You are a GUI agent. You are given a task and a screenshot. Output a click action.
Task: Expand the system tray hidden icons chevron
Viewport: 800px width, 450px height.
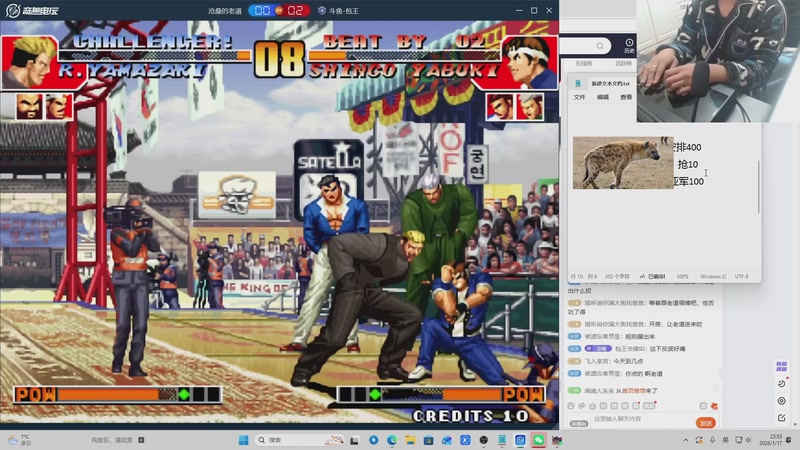click(686, 440)
